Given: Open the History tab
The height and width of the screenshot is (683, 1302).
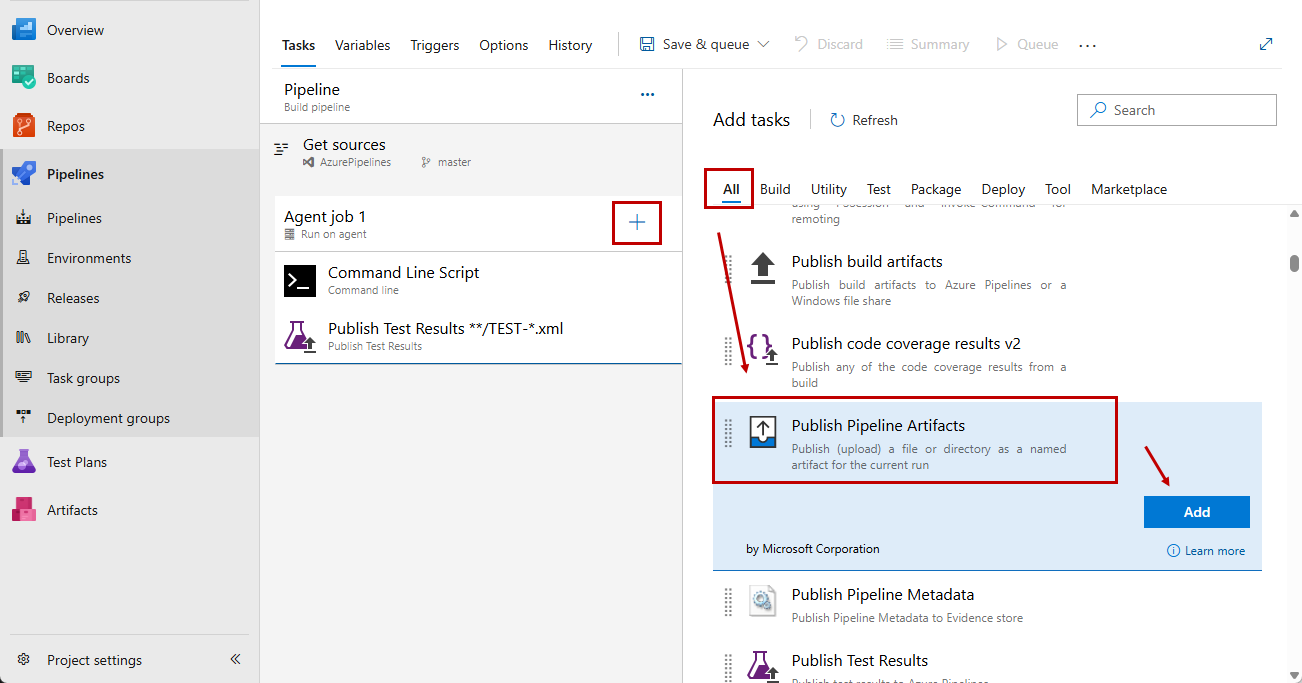Looking at the screenshot, I should tap(570, 45).
